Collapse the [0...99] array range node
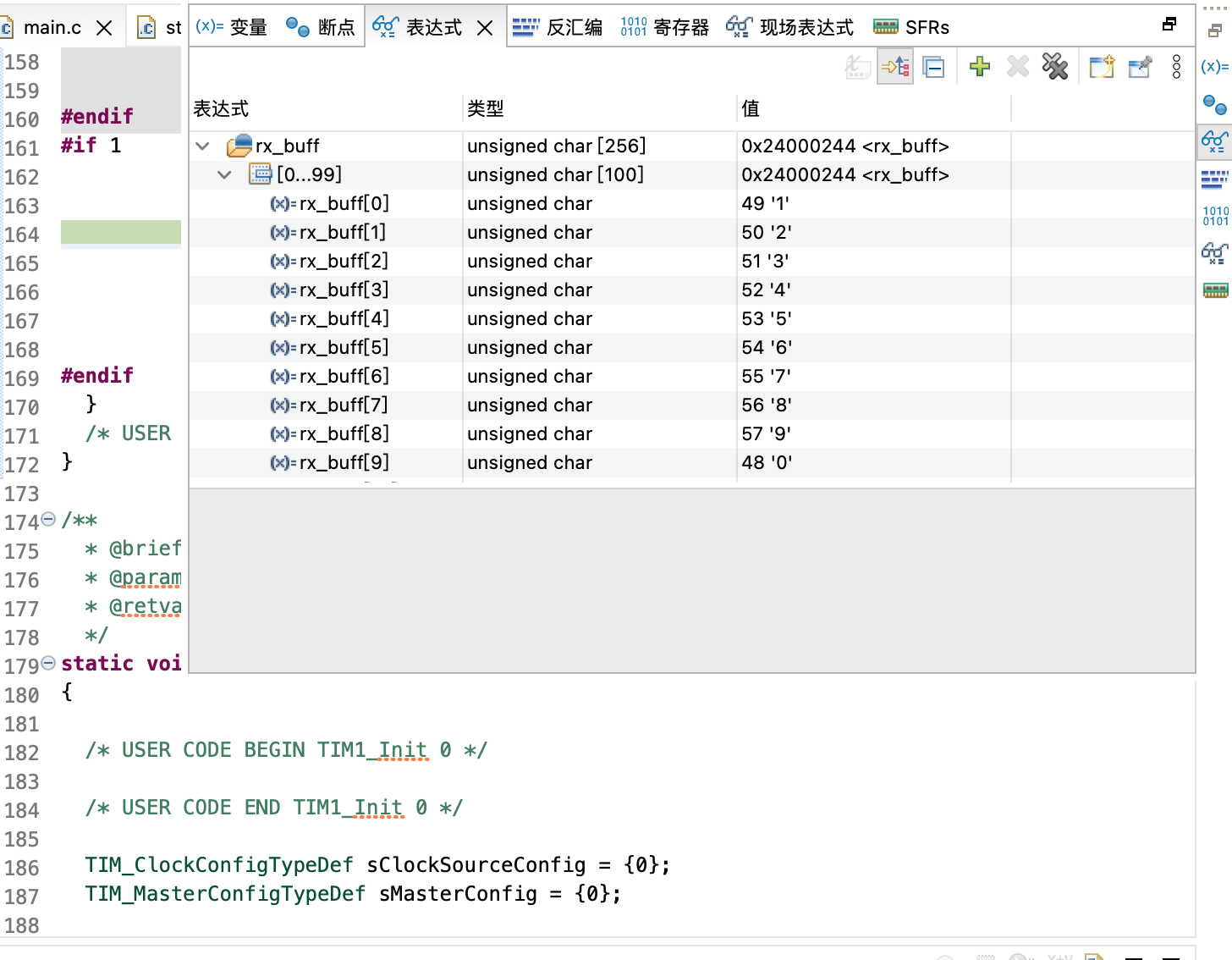Screen dimensions: 1232x960 tap(224, 174)
